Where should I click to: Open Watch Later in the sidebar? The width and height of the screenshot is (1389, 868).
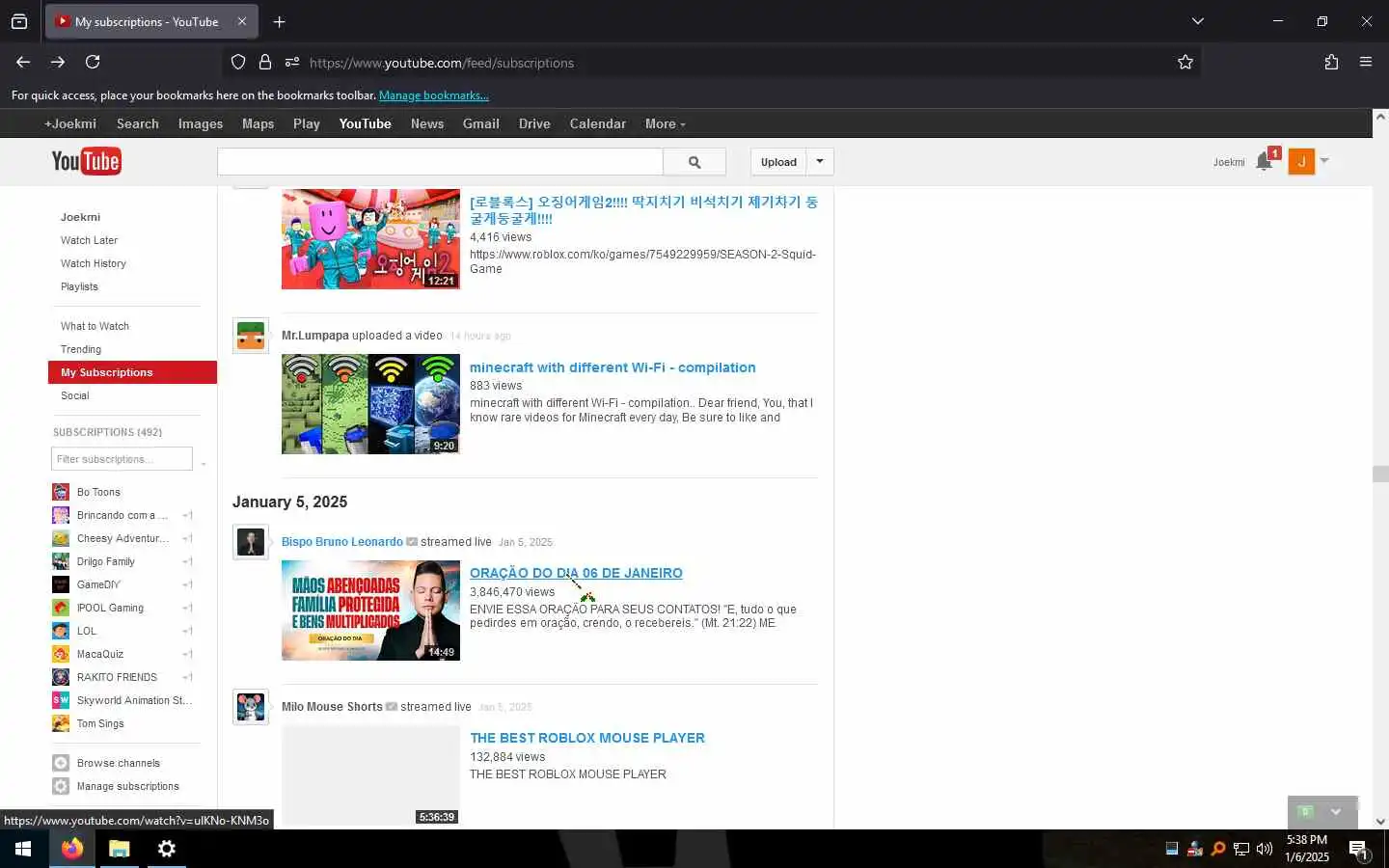click(x=90, y=240)
